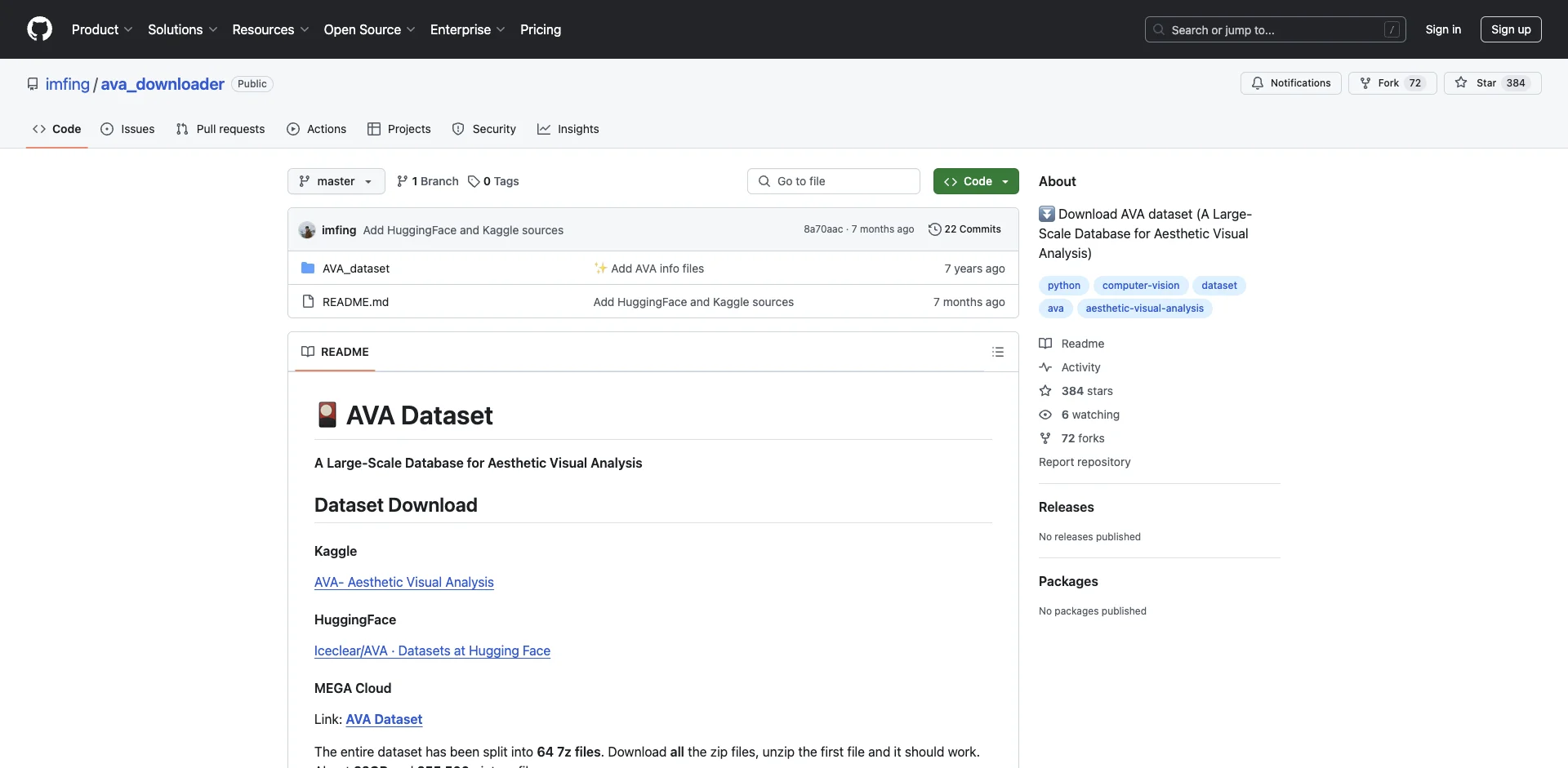1568x768 pixels.
Task: Expand the Resources menu
Action: [270, 29]
